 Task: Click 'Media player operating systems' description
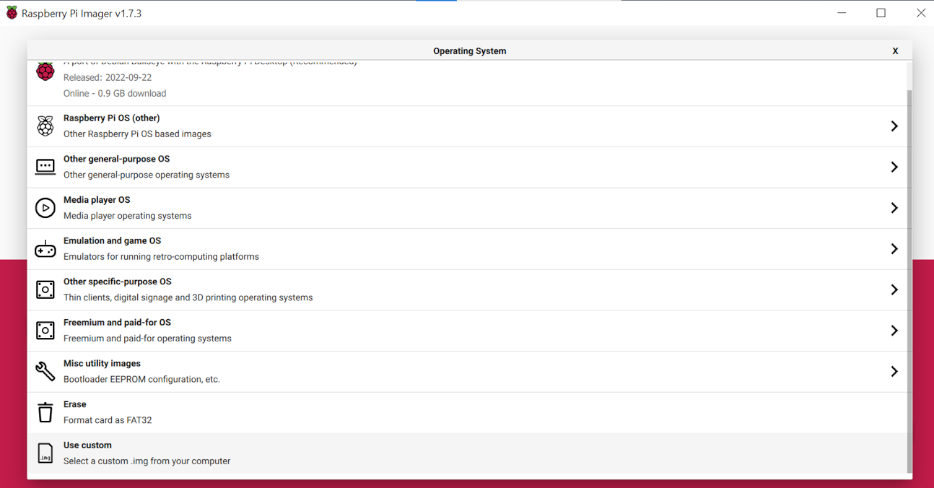point(127,216)
